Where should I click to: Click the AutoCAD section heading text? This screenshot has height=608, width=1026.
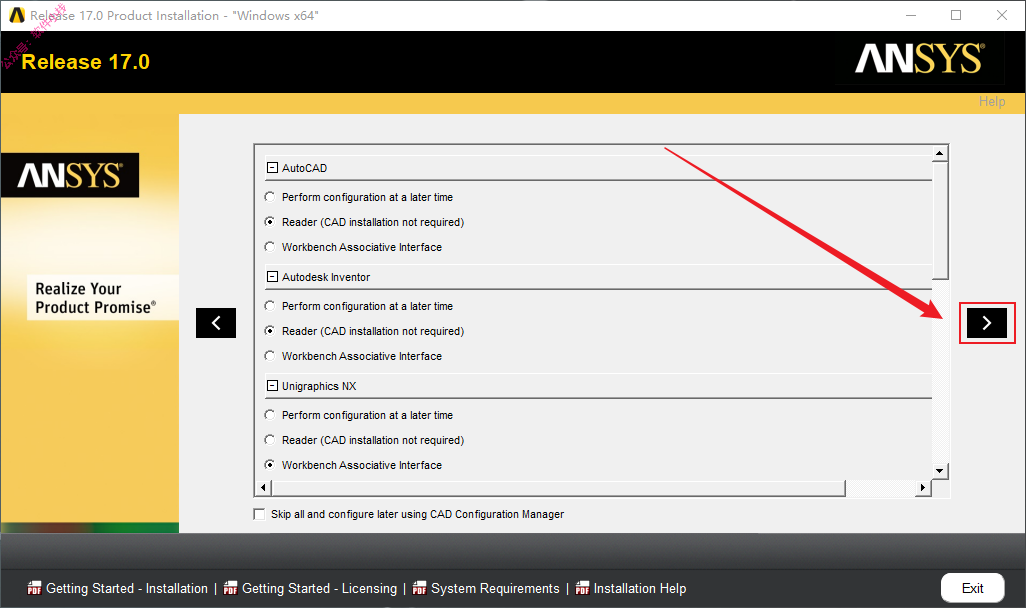coord(304,168)
